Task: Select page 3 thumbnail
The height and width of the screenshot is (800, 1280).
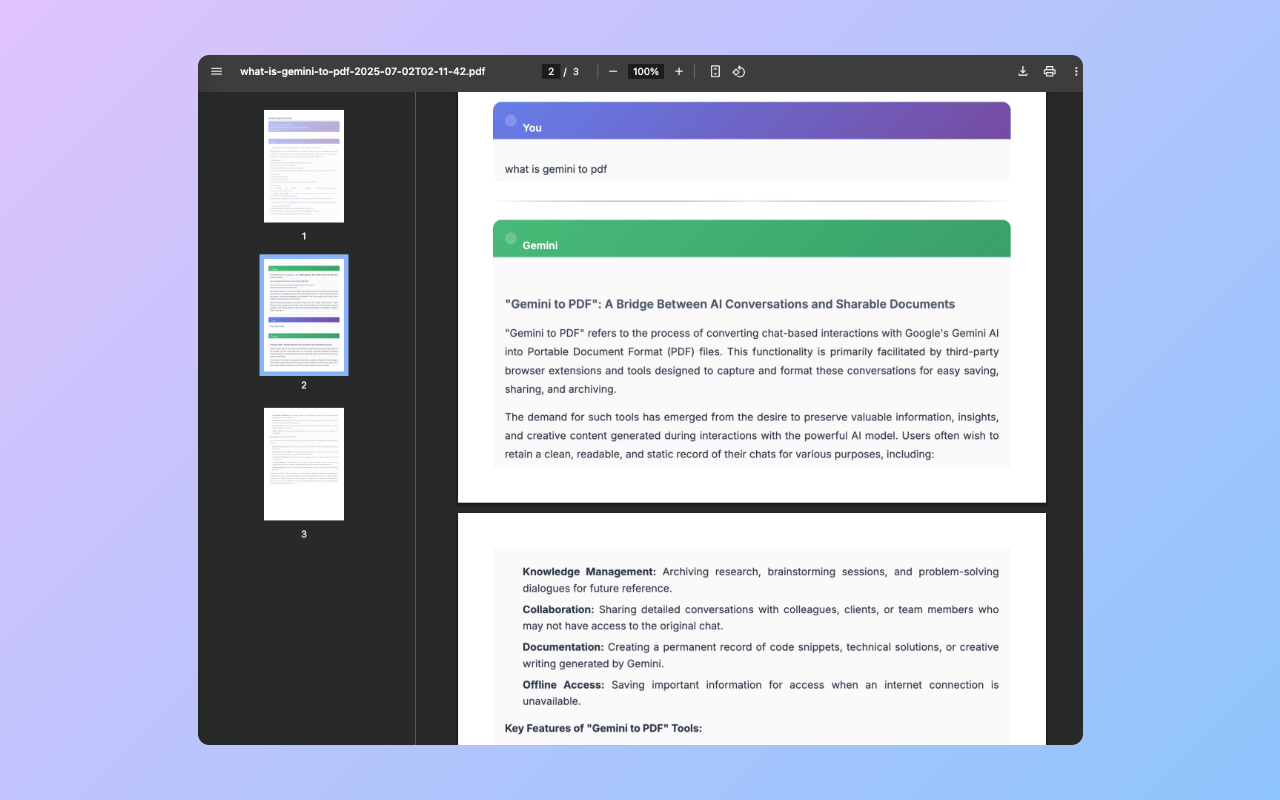Action: pyautogui.click(x=303, y=463)
